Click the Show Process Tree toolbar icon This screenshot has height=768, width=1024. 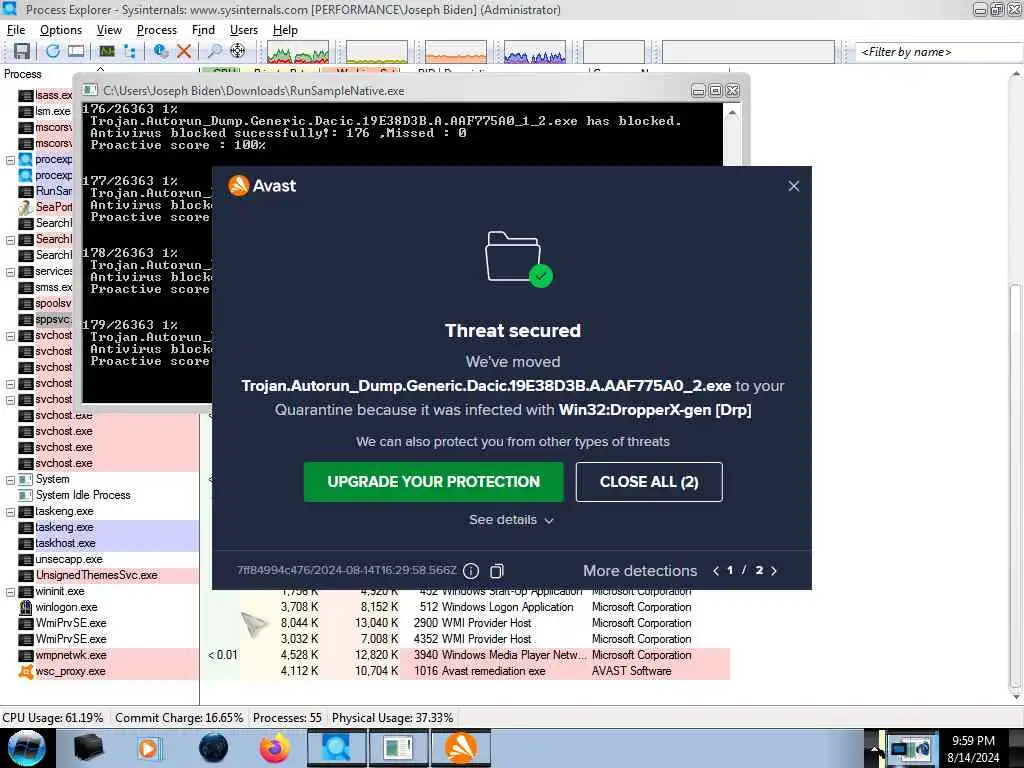[x=130, y=51]
